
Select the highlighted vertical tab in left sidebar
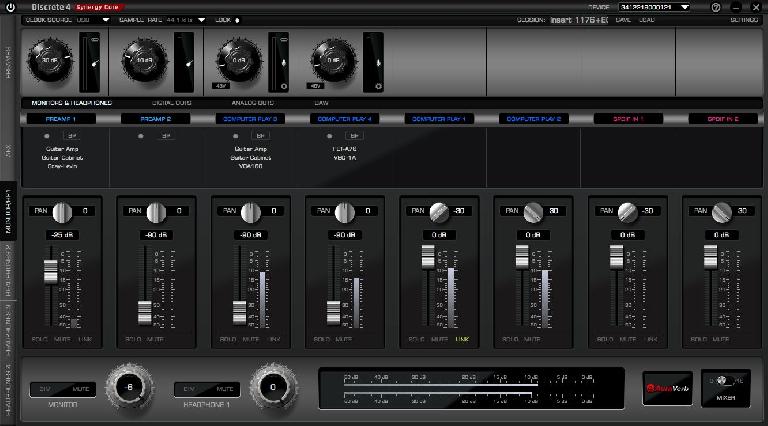(x=8, y=211)
